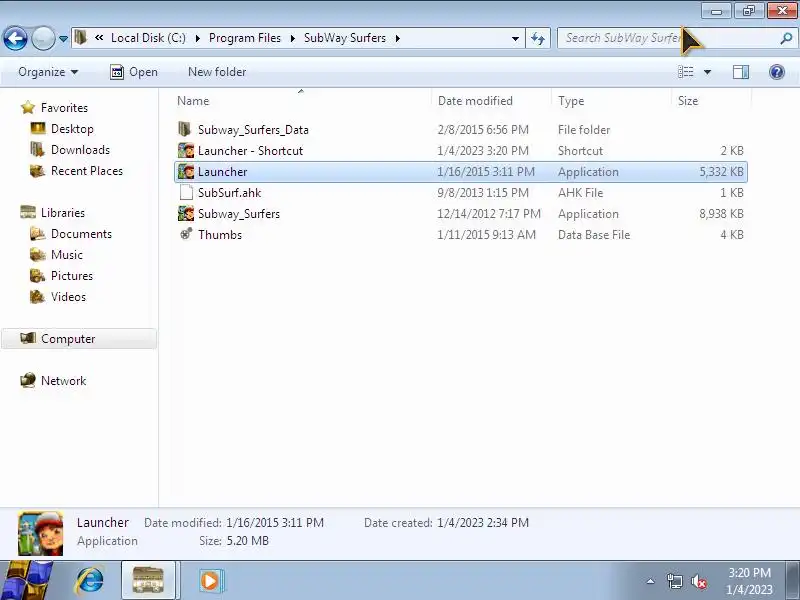Open the Music library
The height and width of the screenshot is (600, 800).
pyautogui.click(x=67, y=255)
